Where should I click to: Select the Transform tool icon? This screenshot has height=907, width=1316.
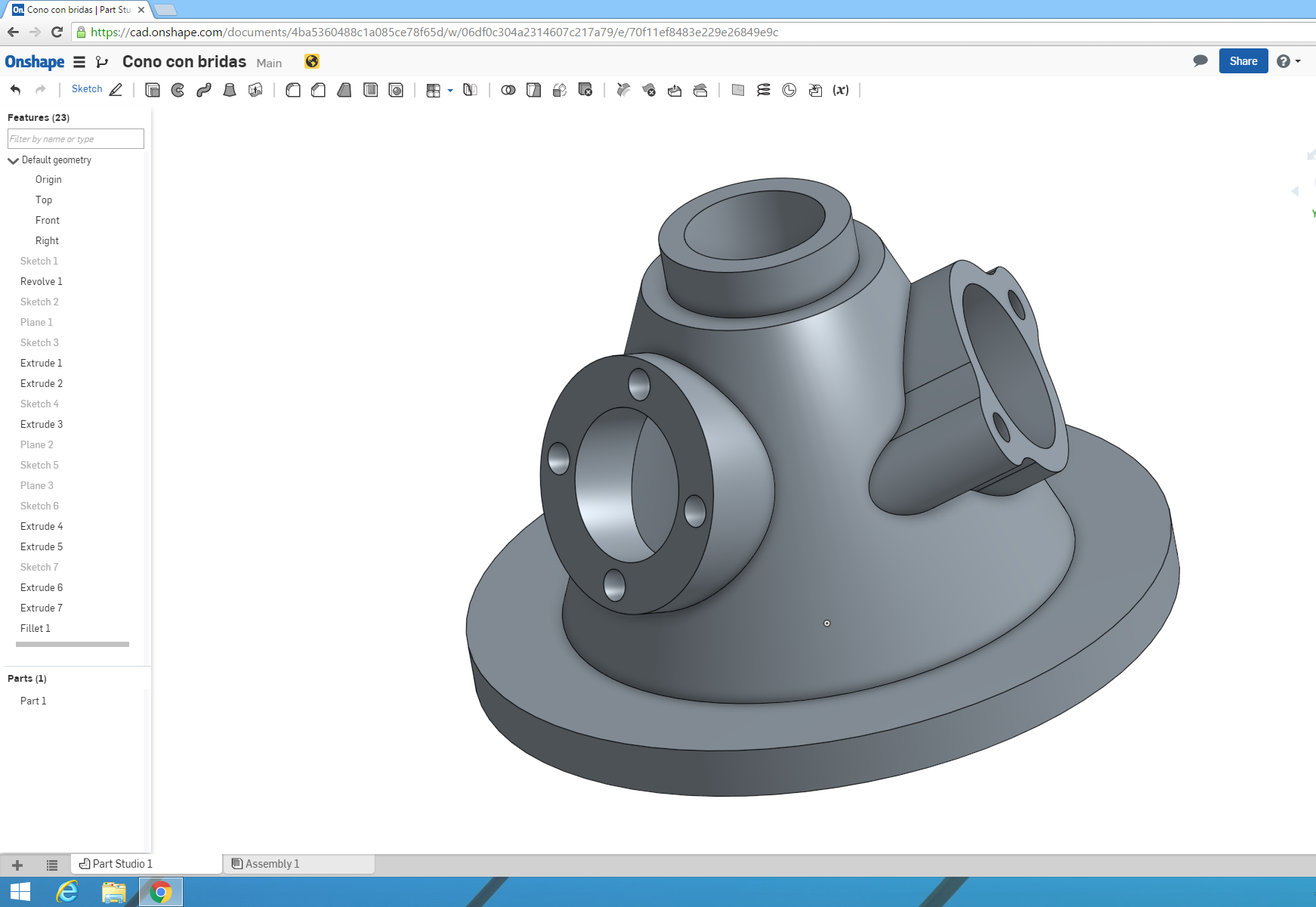[x=560, y=90]
